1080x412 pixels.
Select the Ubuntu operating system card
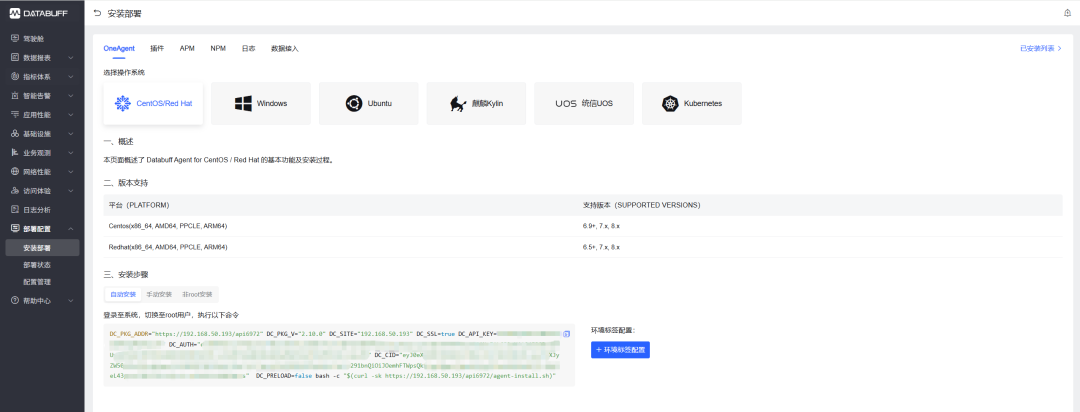point(368,103)
